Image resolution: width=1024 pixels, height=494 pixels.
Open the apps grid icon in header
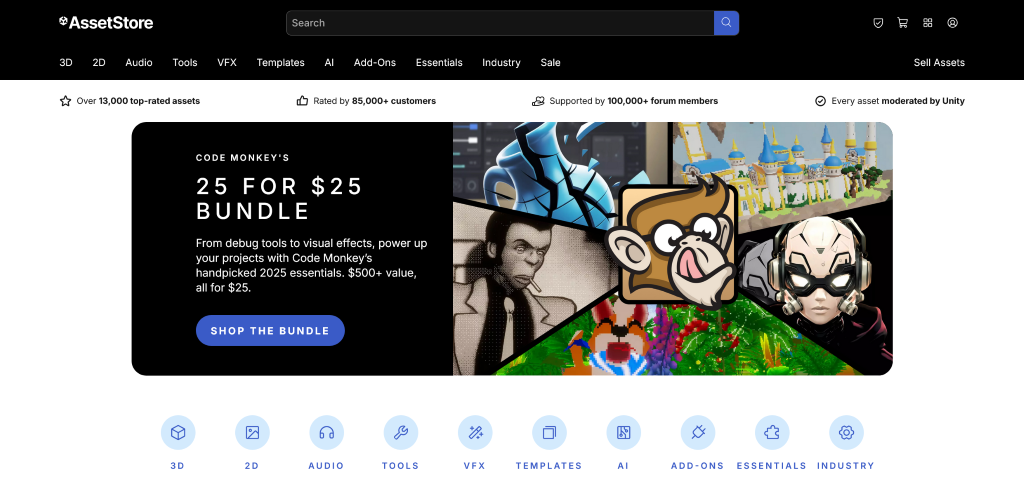(927, 23)
